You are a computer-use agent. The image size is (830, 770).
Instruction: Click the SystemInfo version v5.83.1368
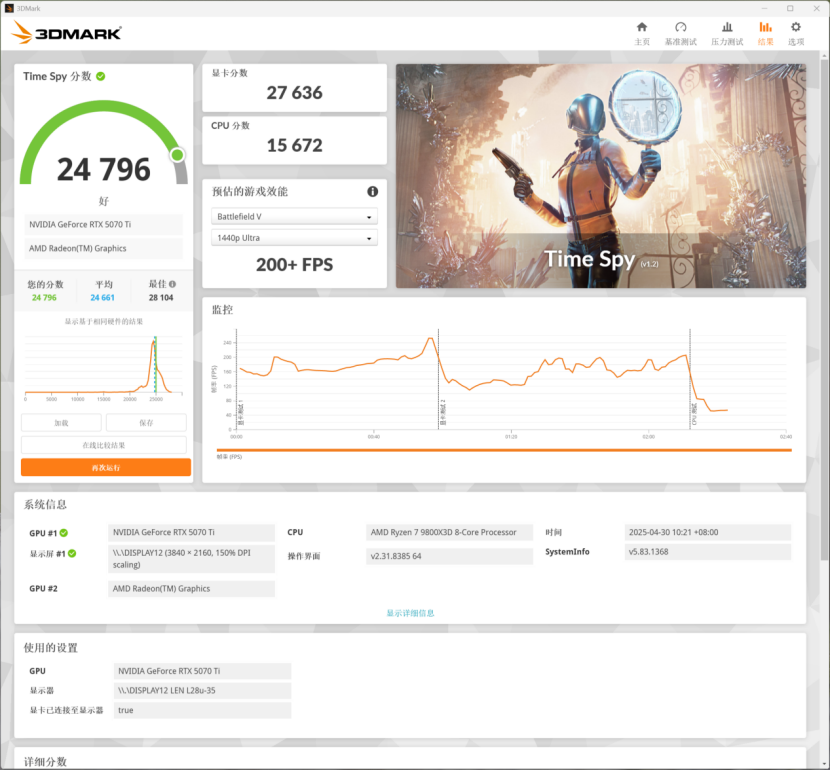click(708, 551)
